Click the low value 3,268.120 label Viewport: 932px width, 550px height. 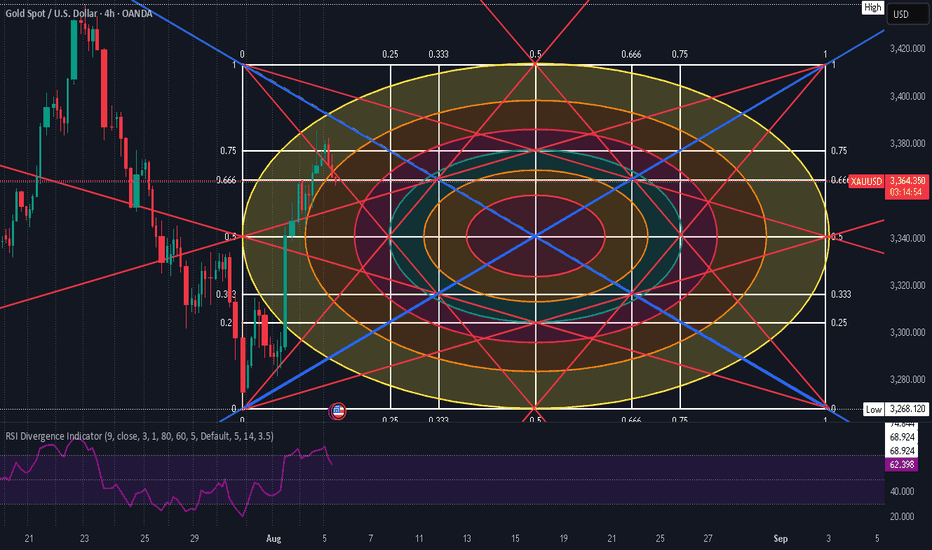coord(907,409)
